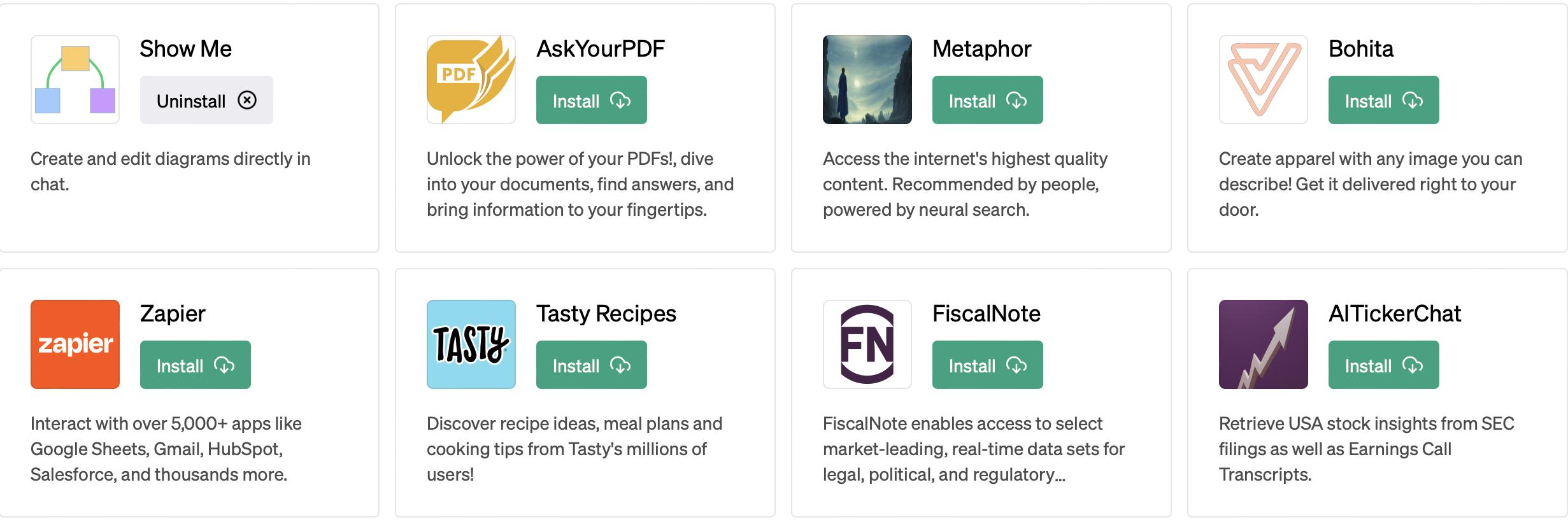Install the AskYourPDF plugin
This screenshot has width=1568, height=522.
click(x=591, y=101)
